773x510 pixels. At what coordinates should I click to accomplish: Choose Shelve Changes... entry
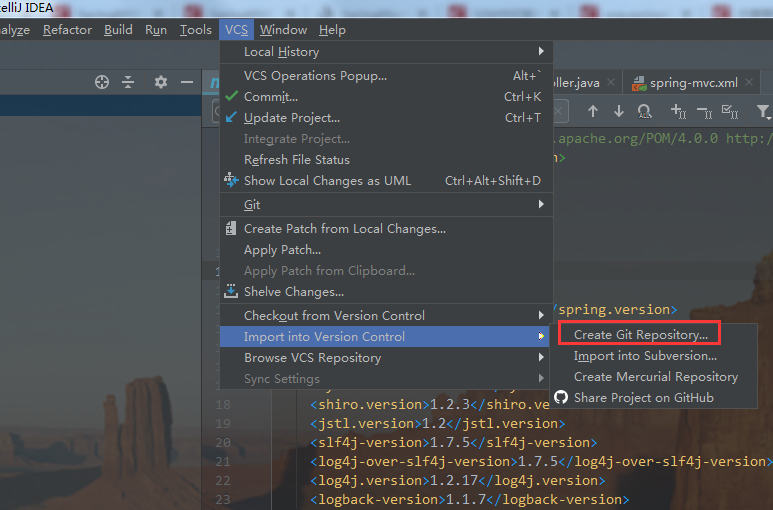pos(386,292)
